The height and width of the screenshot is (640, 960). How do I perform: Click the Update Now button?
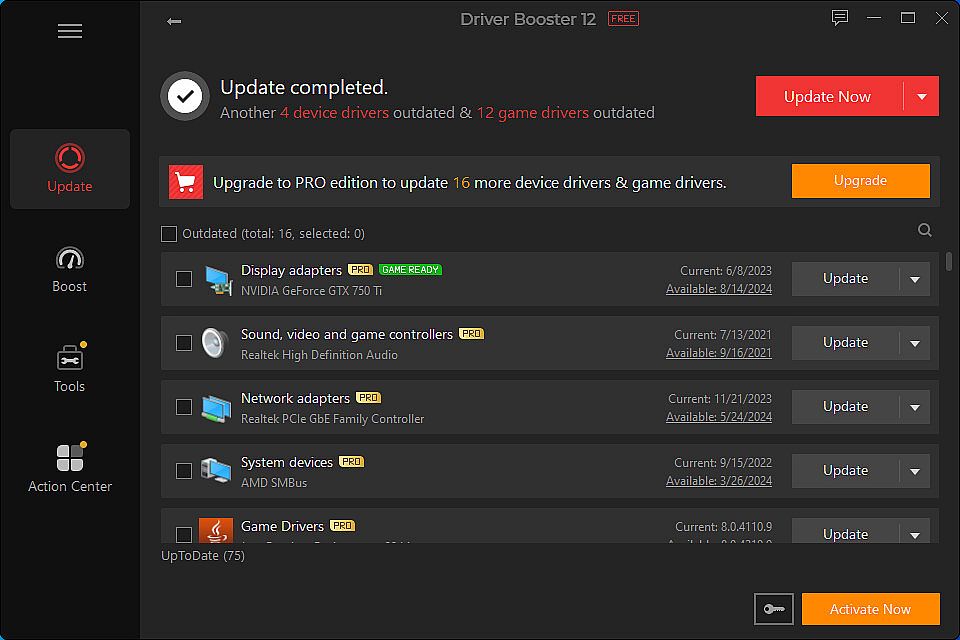[x=829, y=97]
